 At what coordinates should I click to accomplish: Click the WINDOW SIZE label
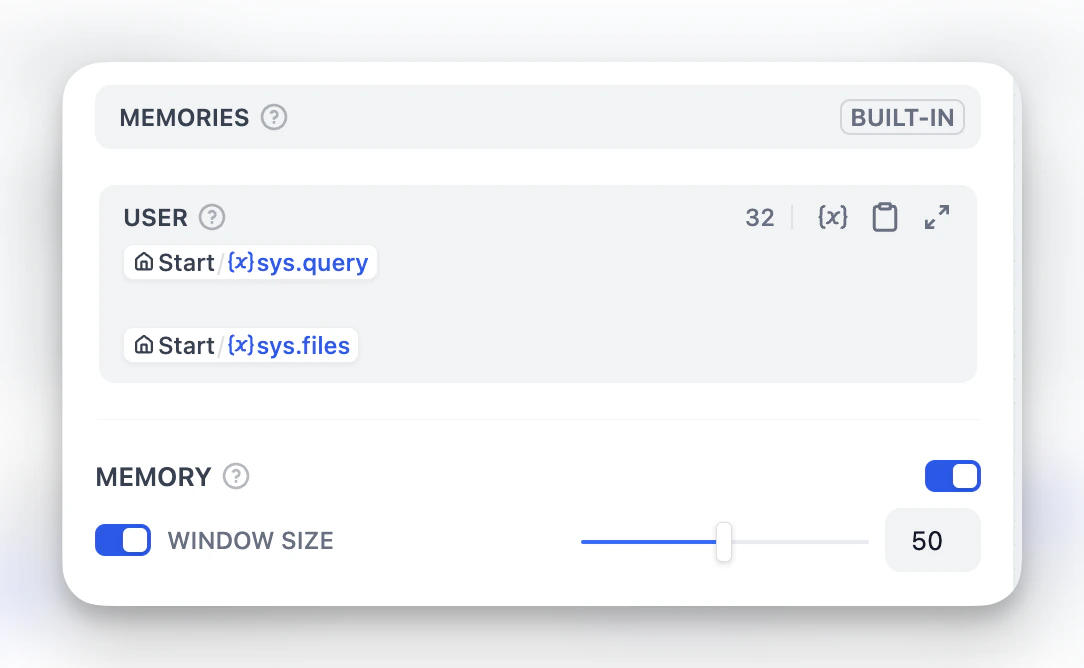(x=250, y=541)
